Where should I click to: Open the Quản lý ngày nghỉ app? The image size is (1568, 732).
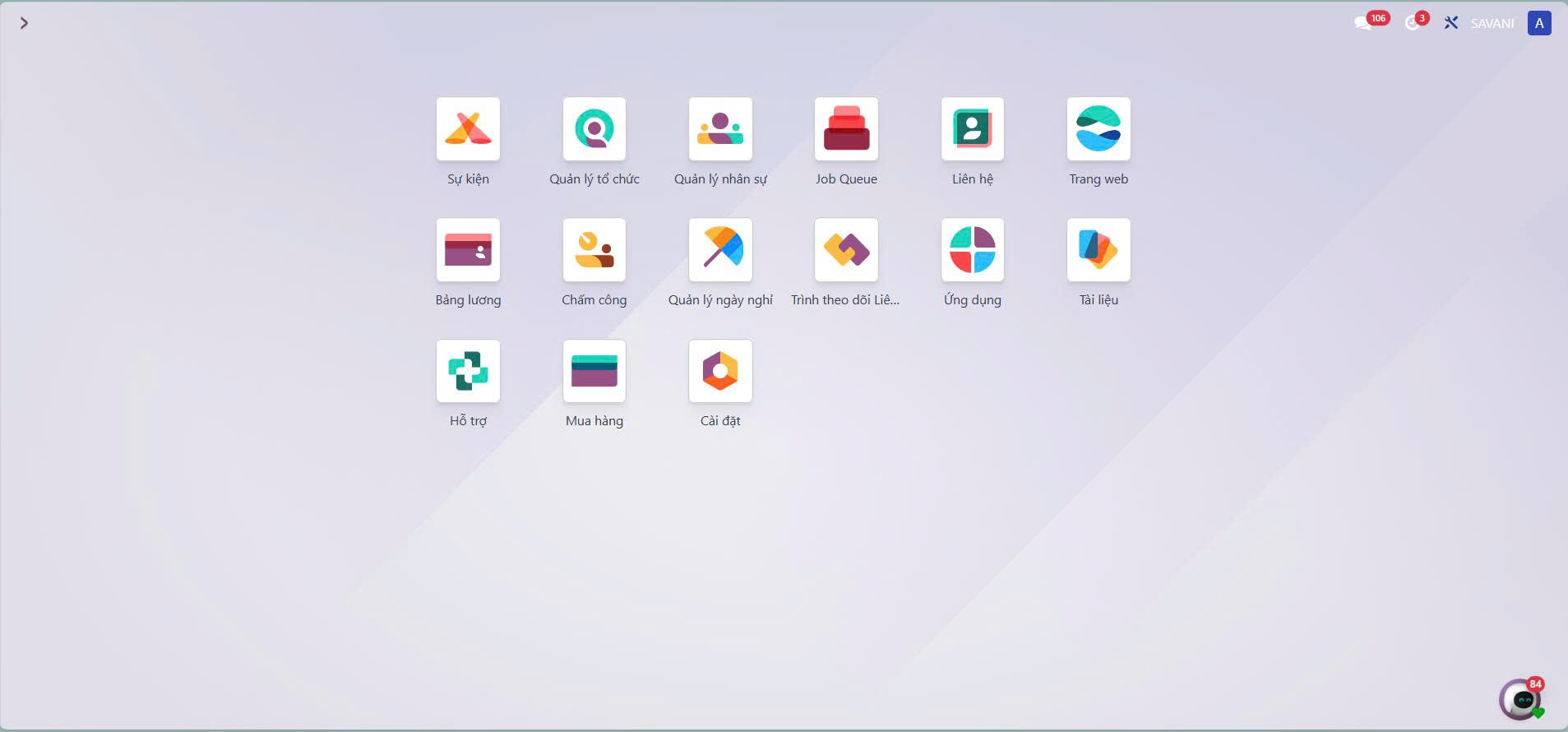pos(720,250)
